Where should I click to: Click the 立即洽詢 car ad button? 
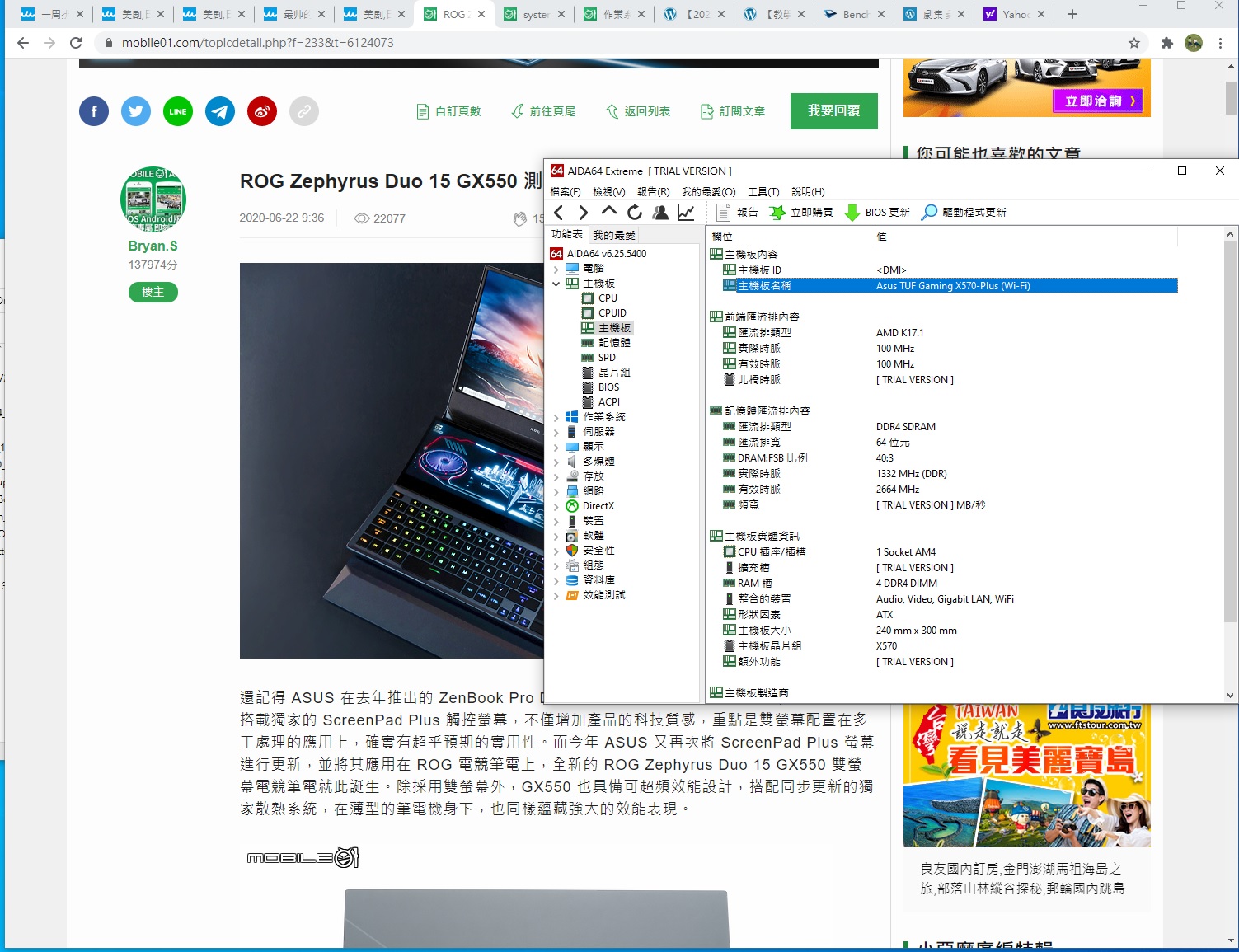(x=1099, y=101)
